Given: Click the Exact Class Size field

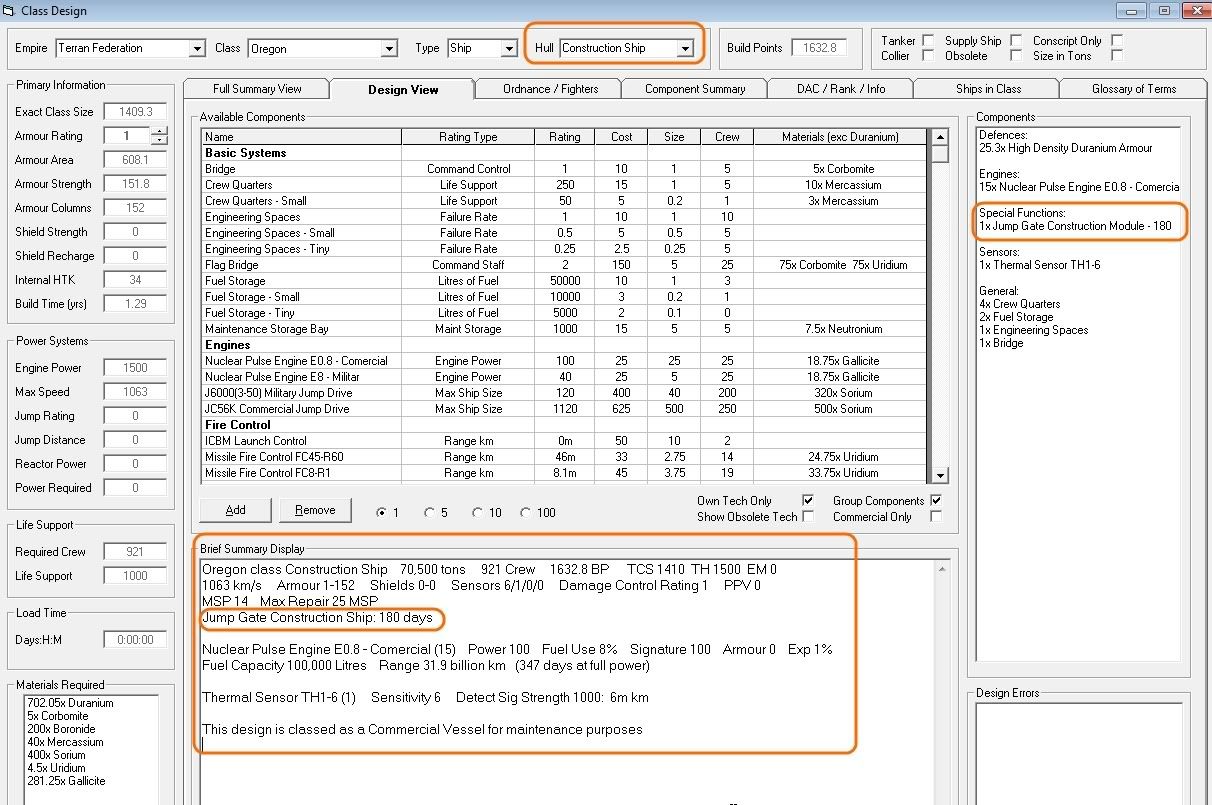Looking at the screenshot, I should pyautogui.click(x=135, y=112).
